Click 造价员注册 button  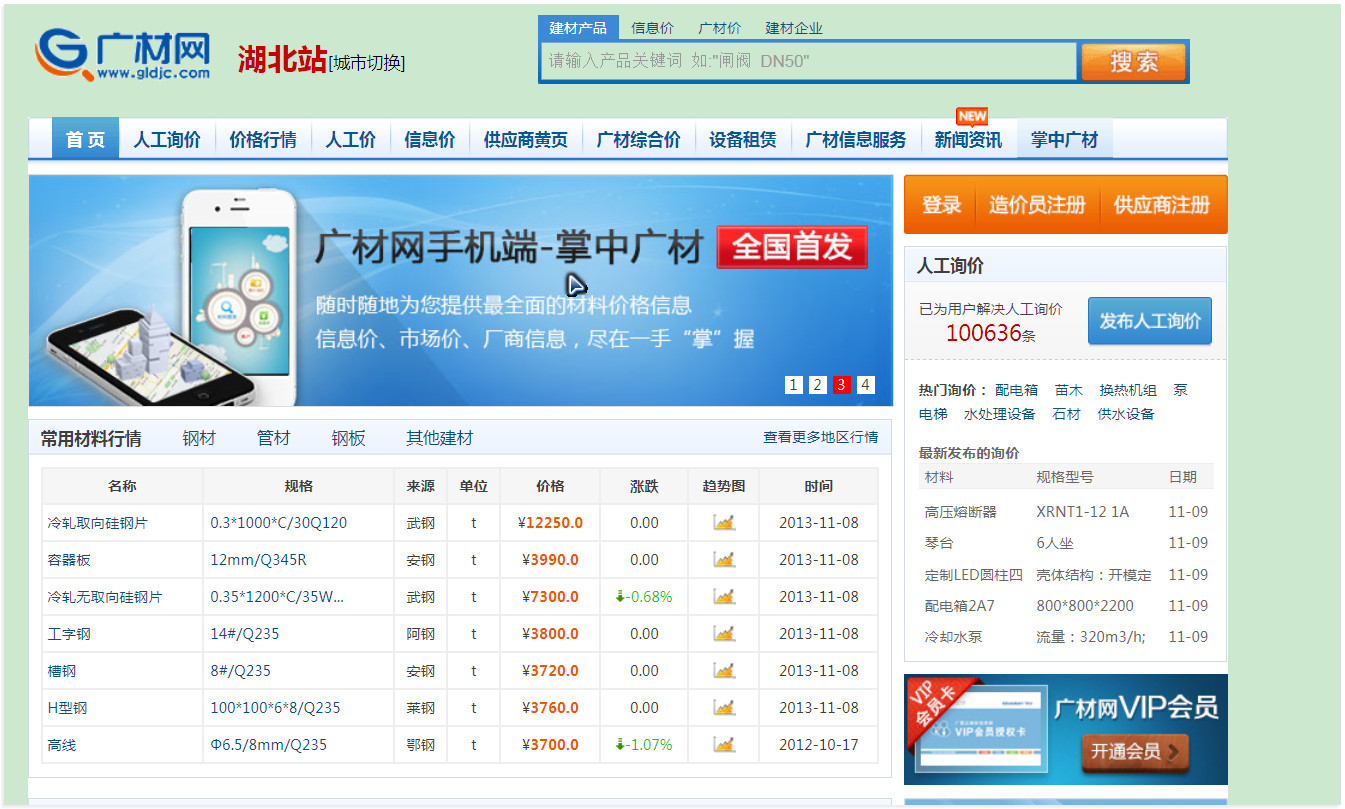click(1037, 205)
